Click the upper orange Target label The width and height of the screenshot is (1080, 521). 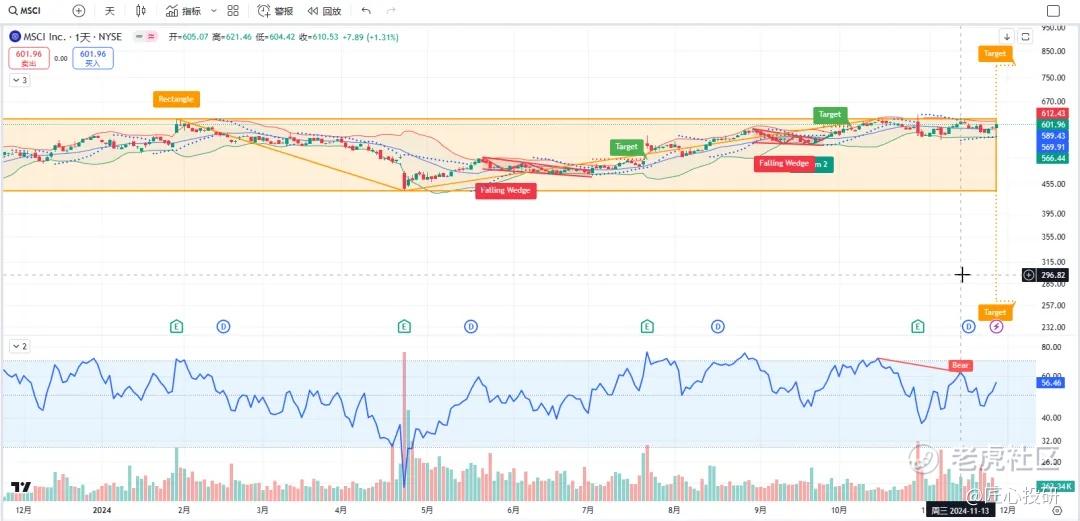tap(994, 54)
